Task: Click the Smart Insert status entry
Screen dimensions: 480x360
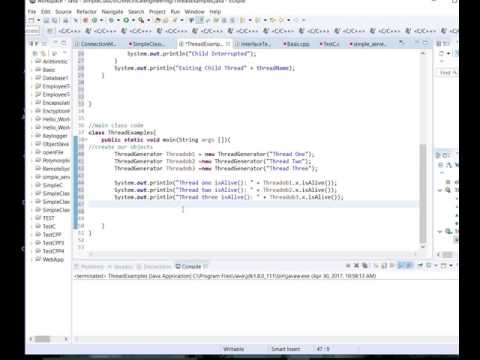Action: click(x=286, y=349)
